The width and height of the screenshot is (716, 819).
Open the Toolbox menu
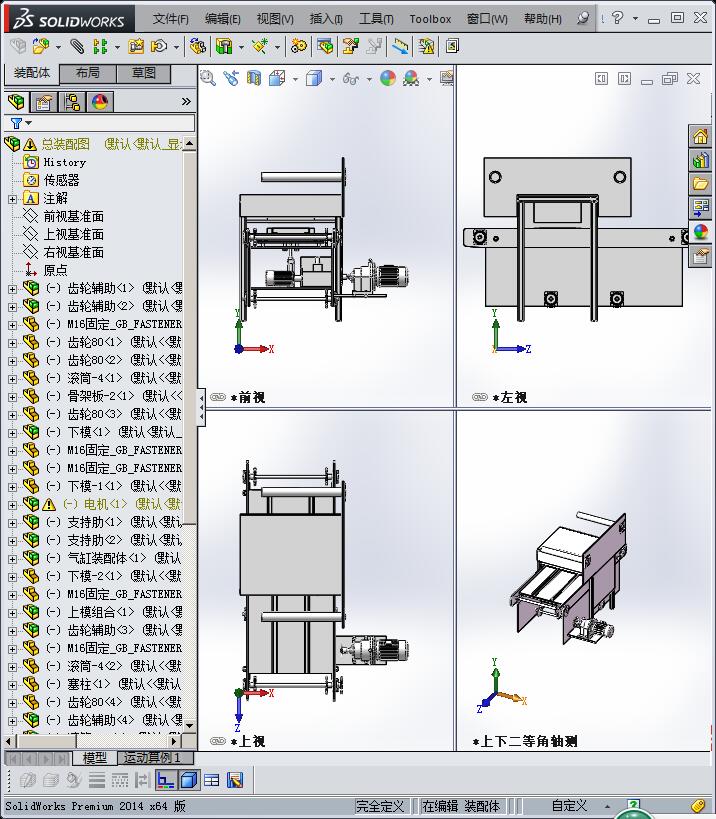tap(430, 19)
